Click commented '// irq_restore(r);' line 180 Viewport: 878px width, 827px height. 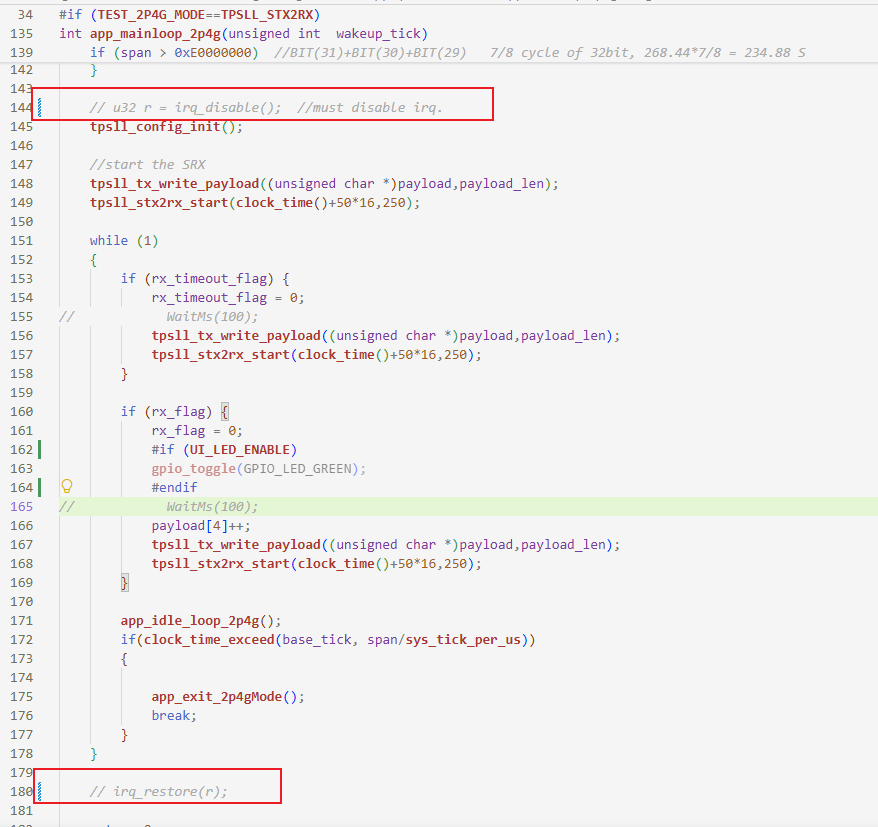[x=158, y=792]
